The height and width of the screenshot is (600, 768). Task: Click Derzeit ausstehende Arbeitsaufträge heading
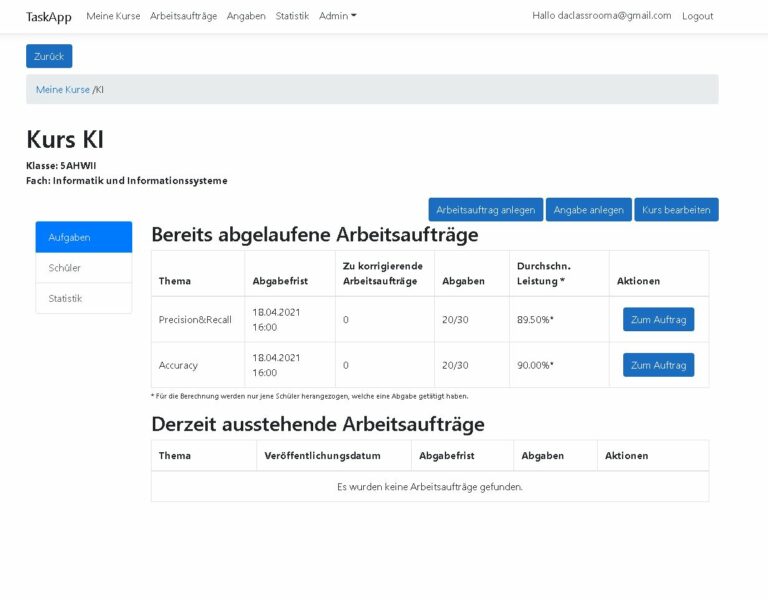[x=318, y=424]
